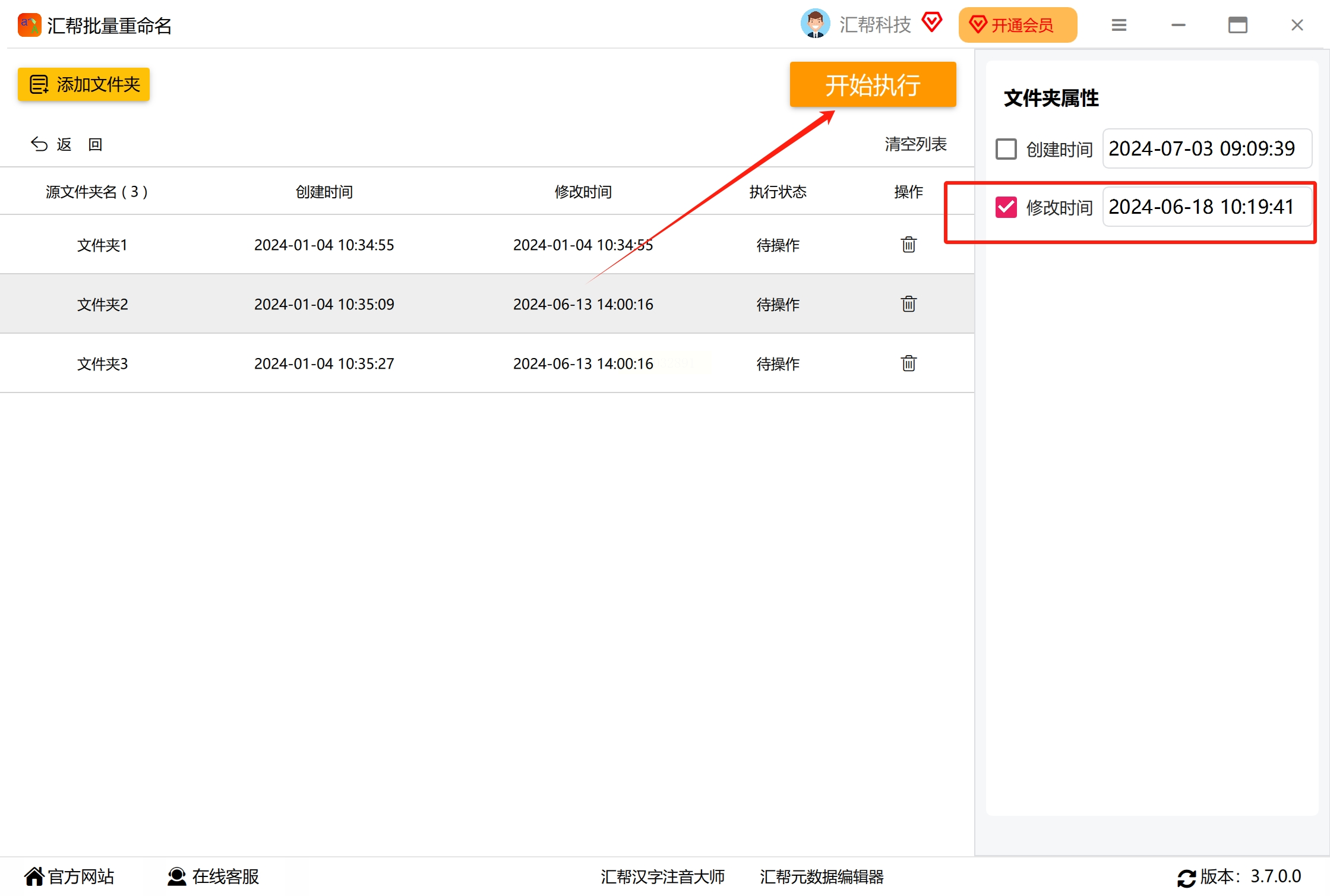Viewport: 1330px width, 896px height.
Task: Go back via 返回 link
Action: coord(67,144)
